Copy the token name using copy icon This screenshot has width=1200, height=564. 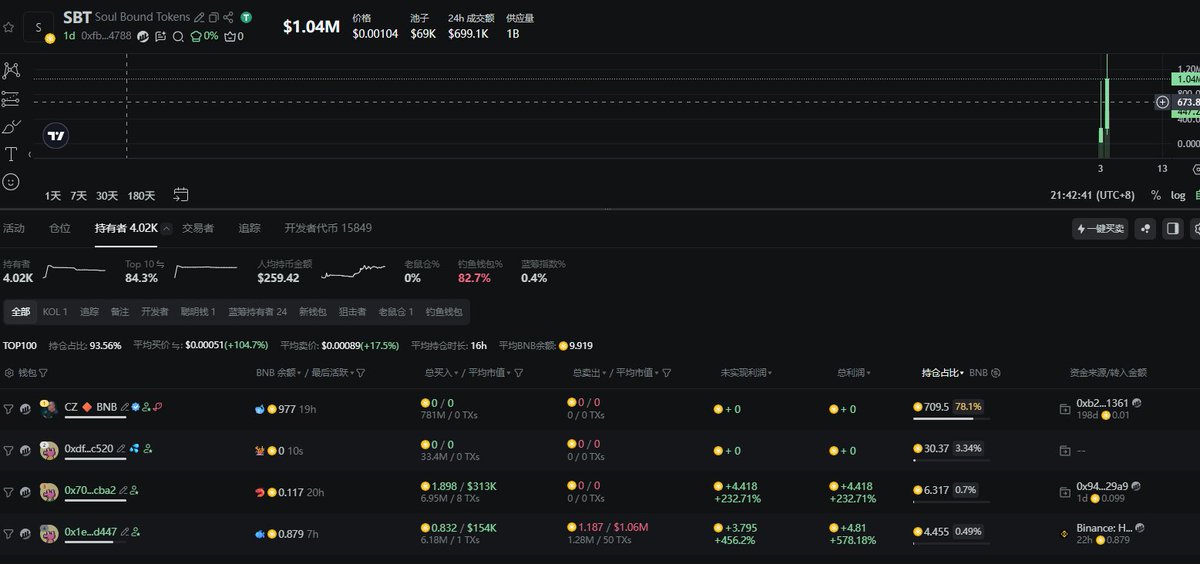pos(214,18)
